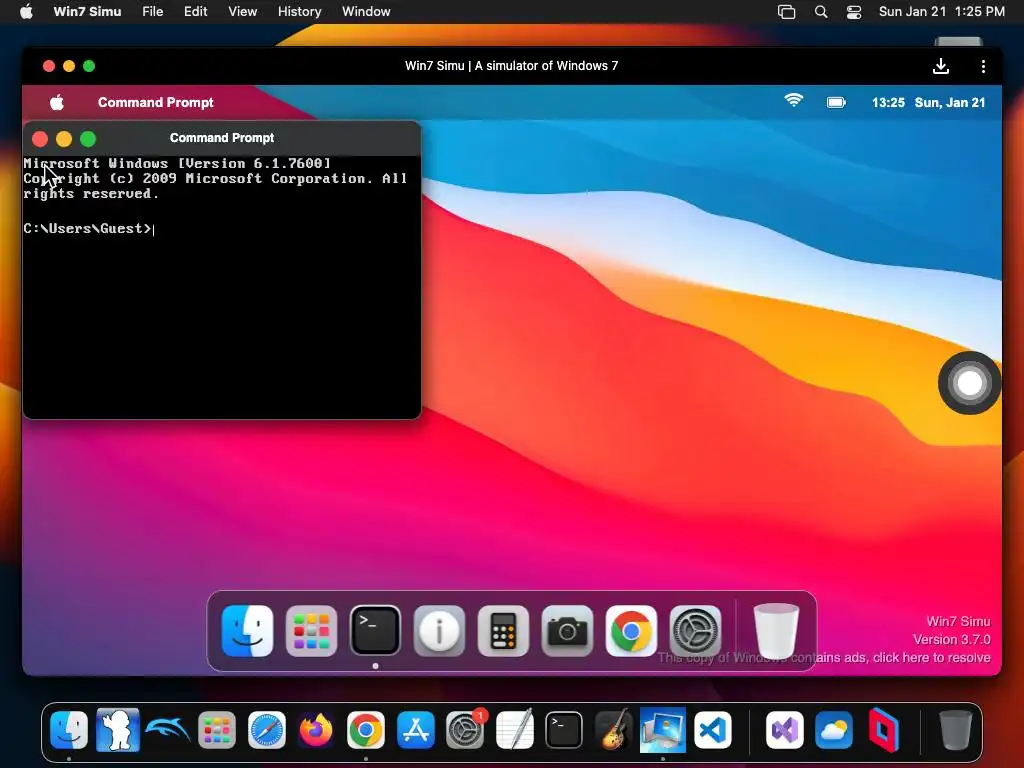Click the Apple logo in simulator menu bar

point(57,103)
